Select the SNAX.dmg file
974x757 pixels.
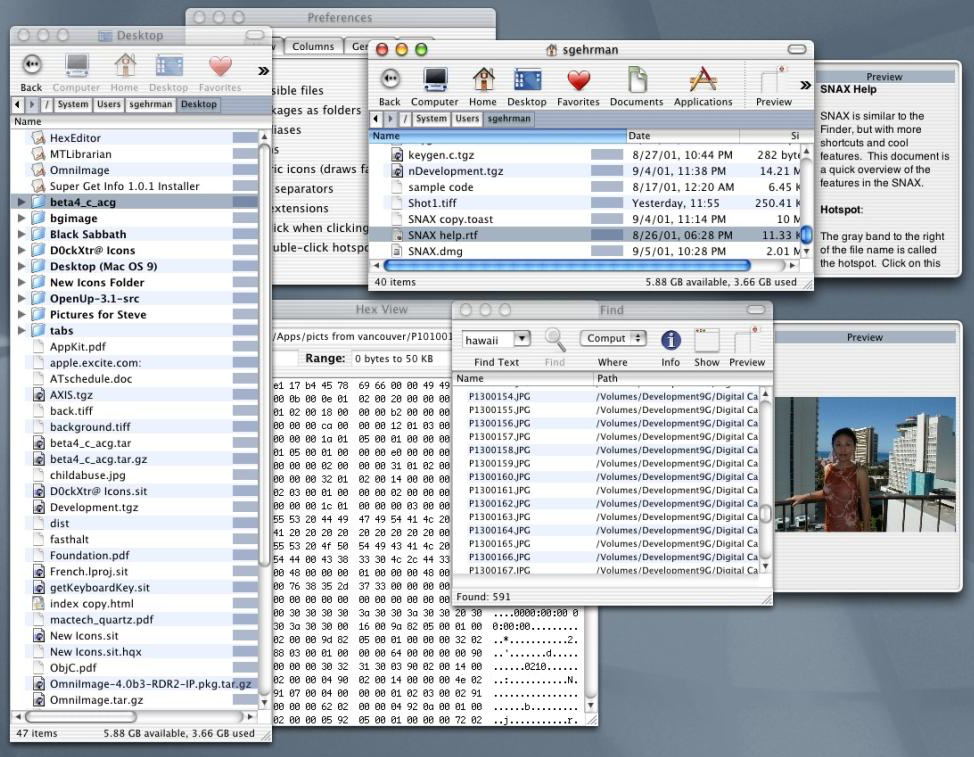(x=435, y=251)
